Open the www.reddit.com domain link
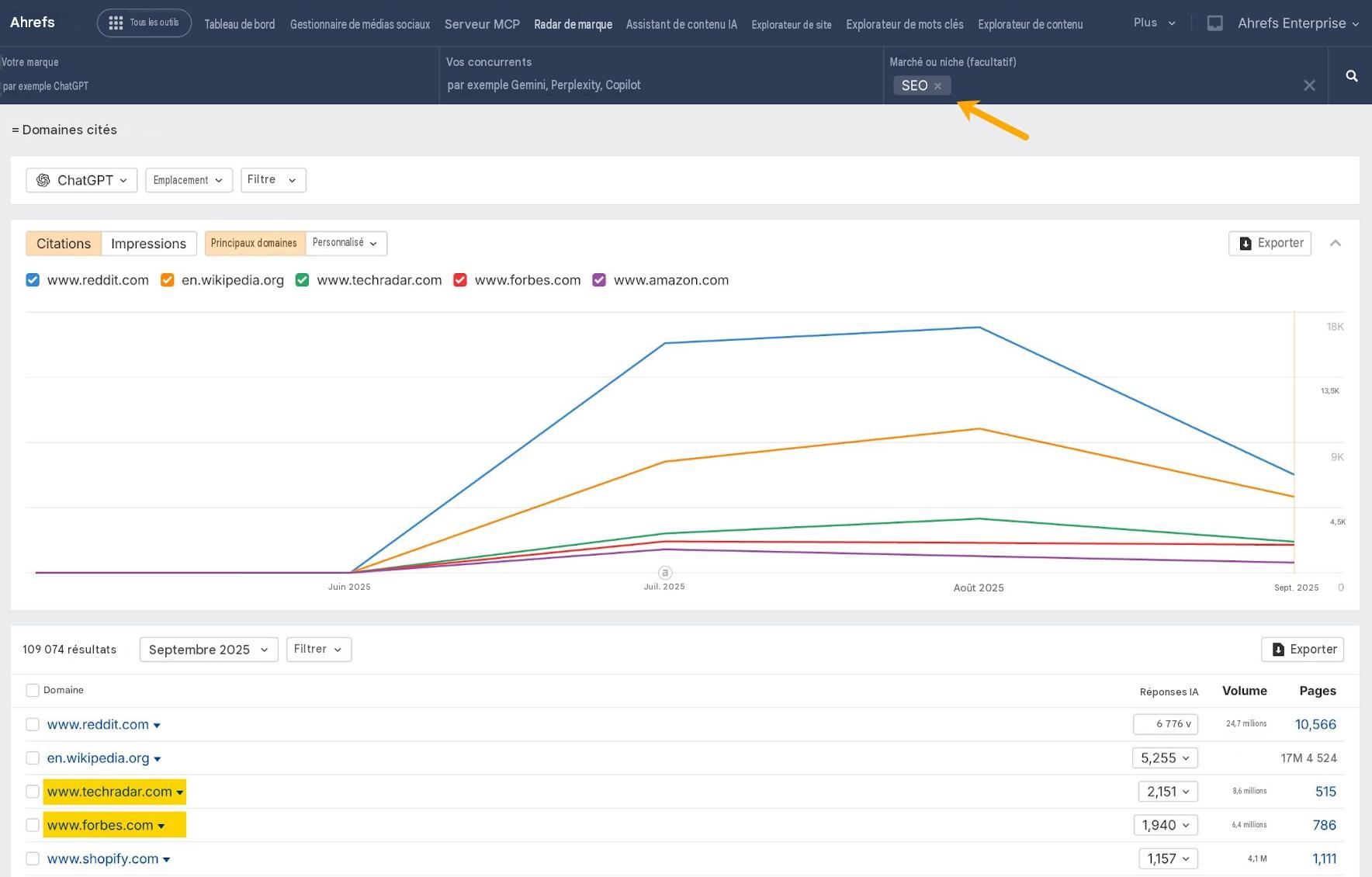This screenshot has width=1372, height=877. click(98, 724)
